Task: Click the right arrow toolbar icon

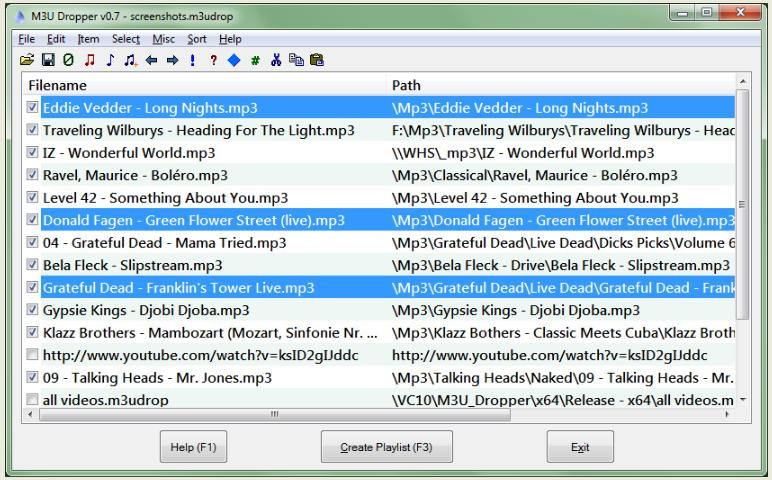Action: [172, 60]
